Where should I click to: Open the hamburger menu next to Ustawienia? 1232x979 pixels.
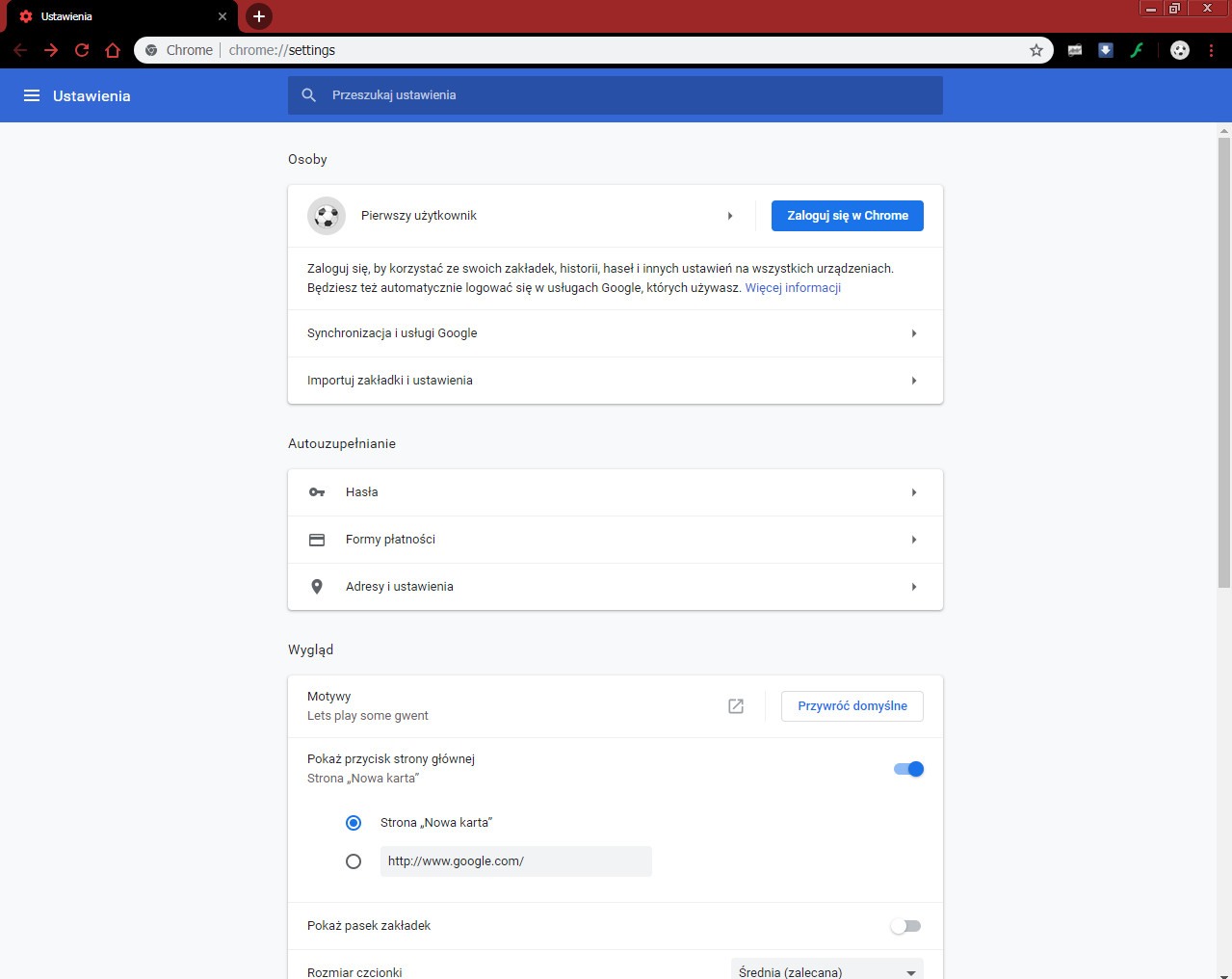point(32,95)
